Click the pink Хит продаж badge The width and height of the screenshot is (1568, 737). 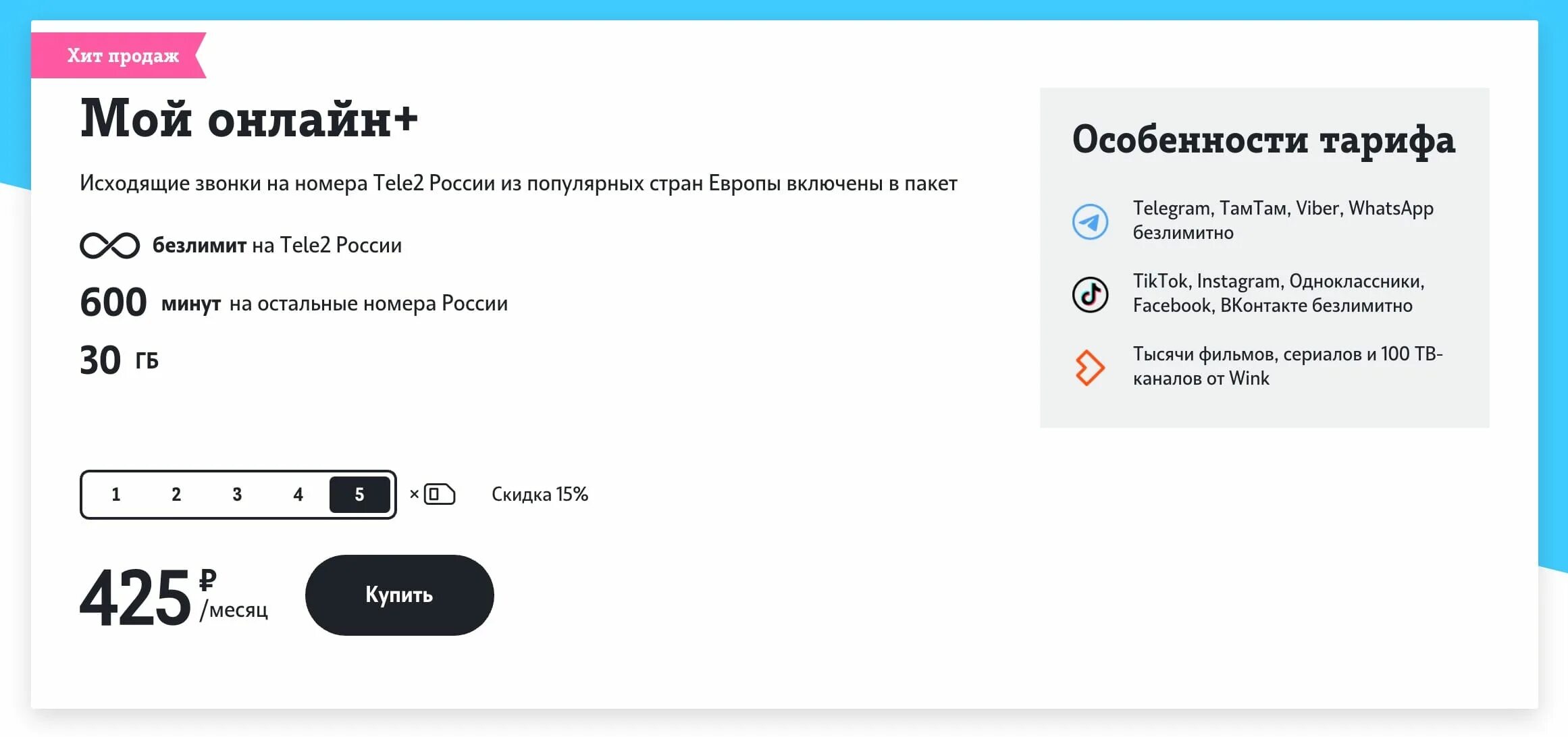pyautogui.click(x=119, y=55)
